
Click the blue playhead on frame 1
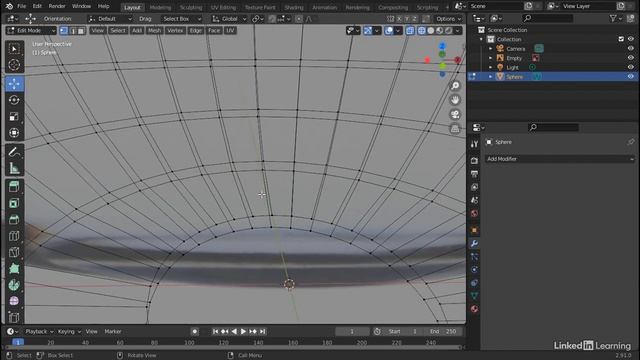(x=18, y=342)
